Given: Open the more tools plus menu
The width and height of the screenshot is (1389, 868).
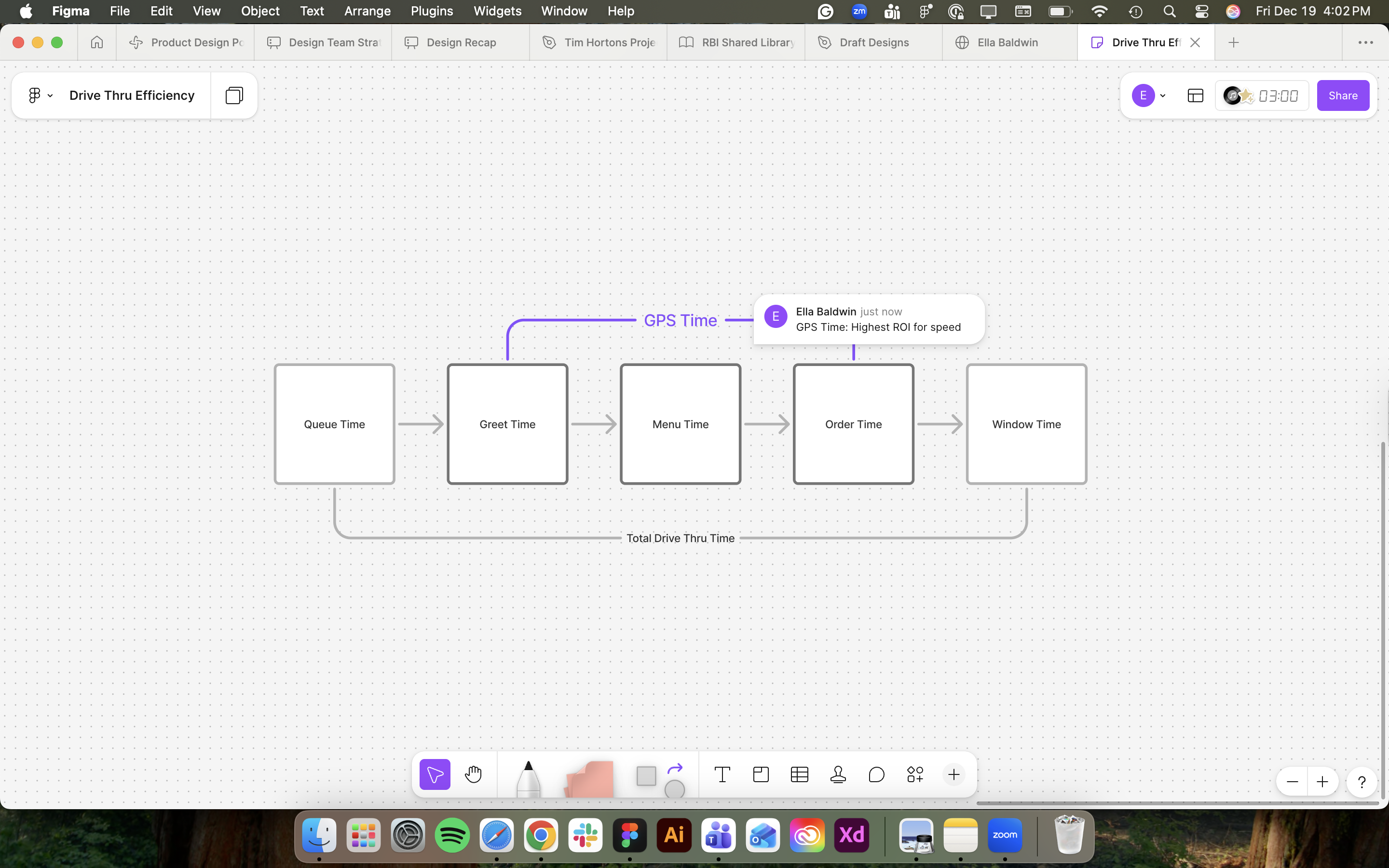Looking at the screenshot, I should tap(953, 774).
